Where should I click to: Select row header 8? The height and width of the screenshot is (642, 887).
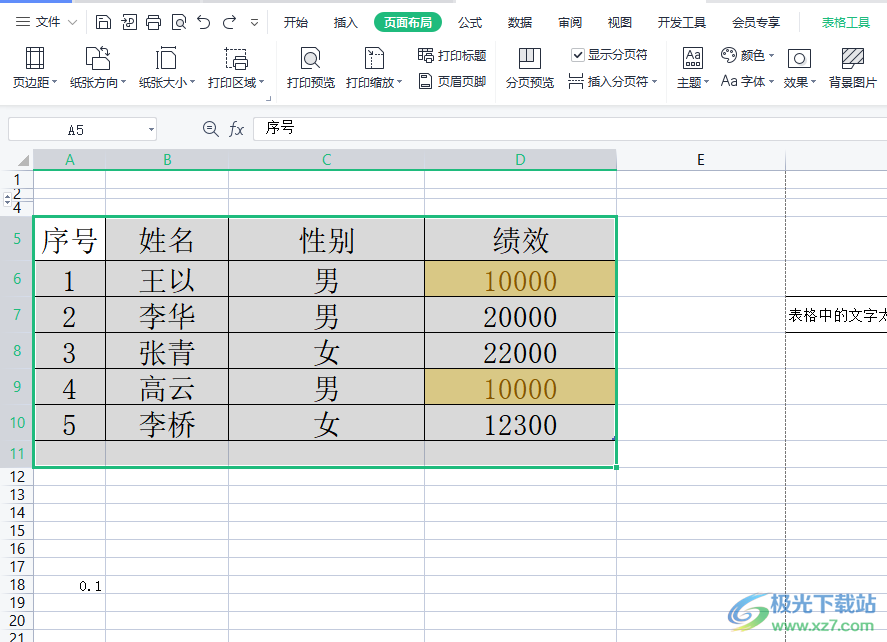(x=17, y=351)
